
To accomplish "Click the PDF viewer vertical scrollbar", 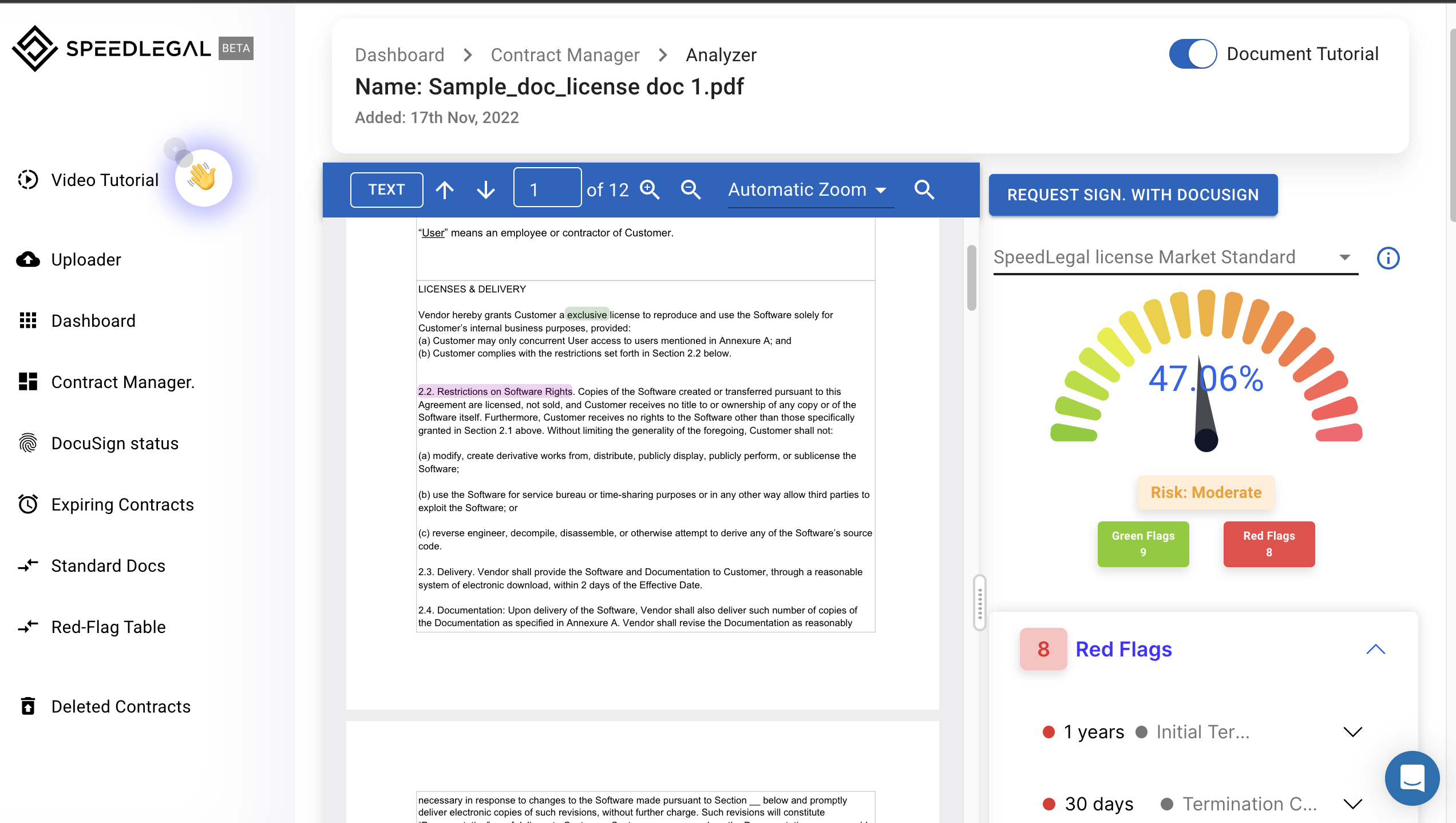I will (x=971, y=278).
